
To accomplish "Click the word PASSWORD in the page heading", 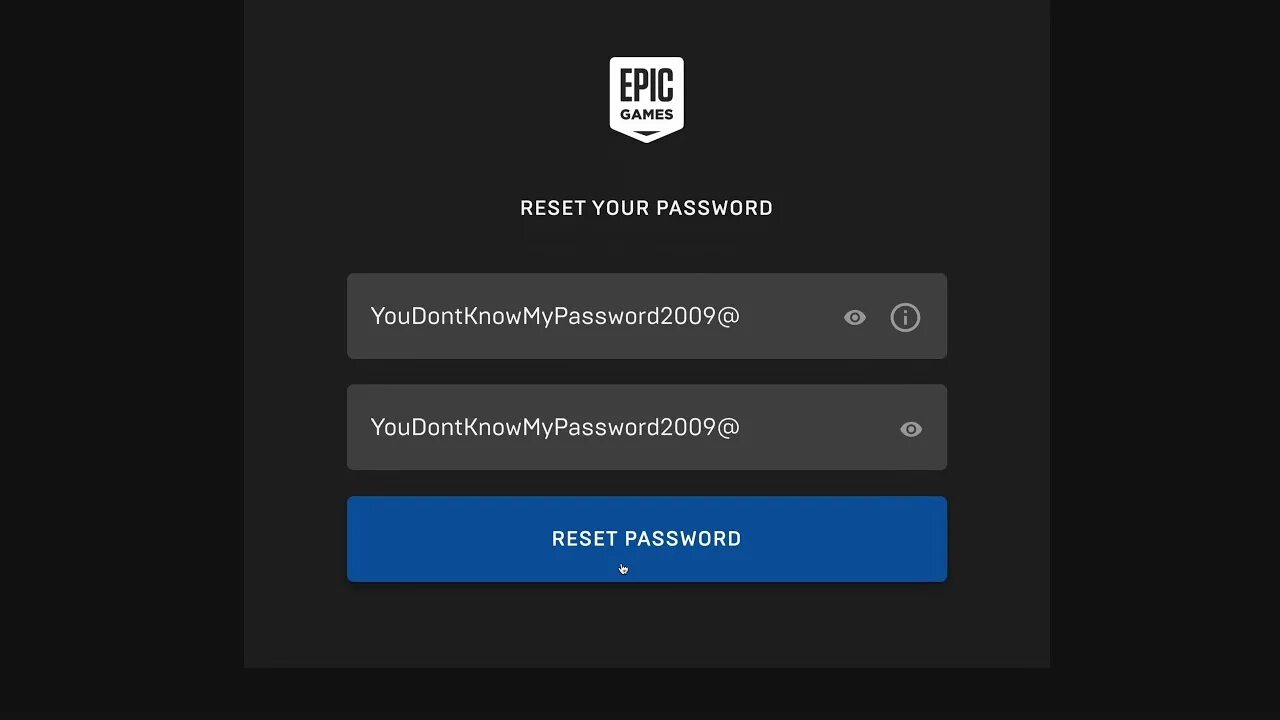I will click(716, 208).
